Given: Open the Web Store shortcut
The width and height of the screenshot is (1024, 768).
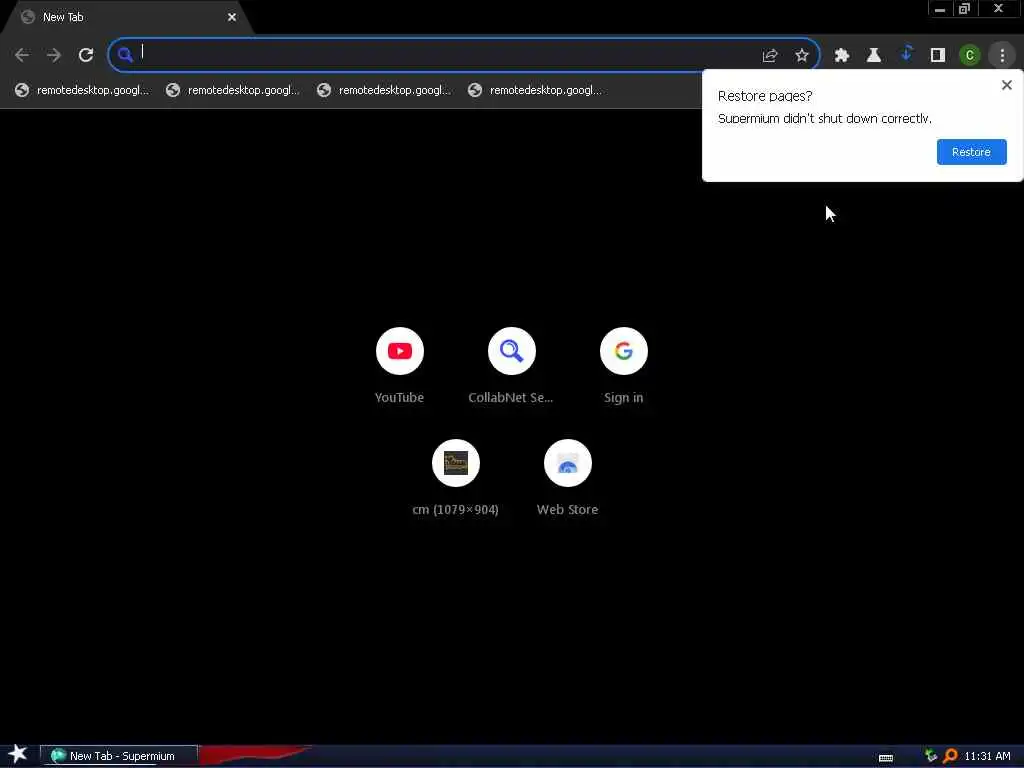Looking at the screenshot, I should click(x=568, y=479).
